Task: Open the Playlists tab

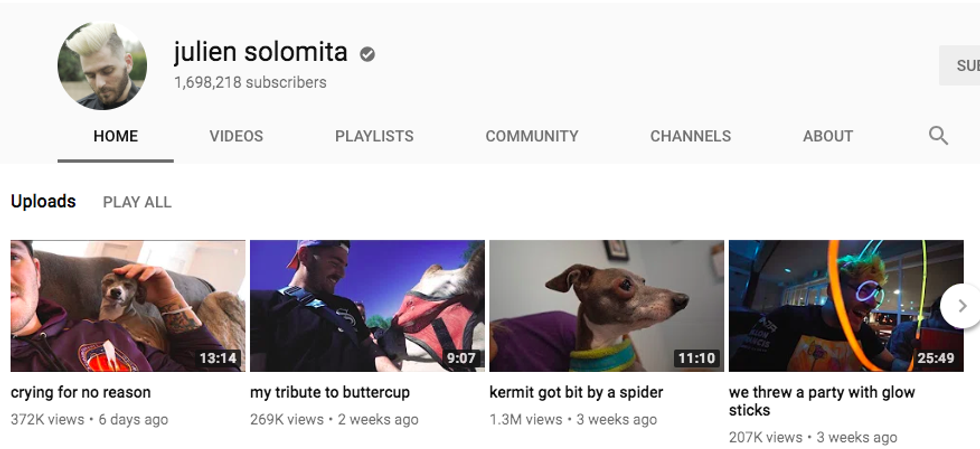Action: 374,136
